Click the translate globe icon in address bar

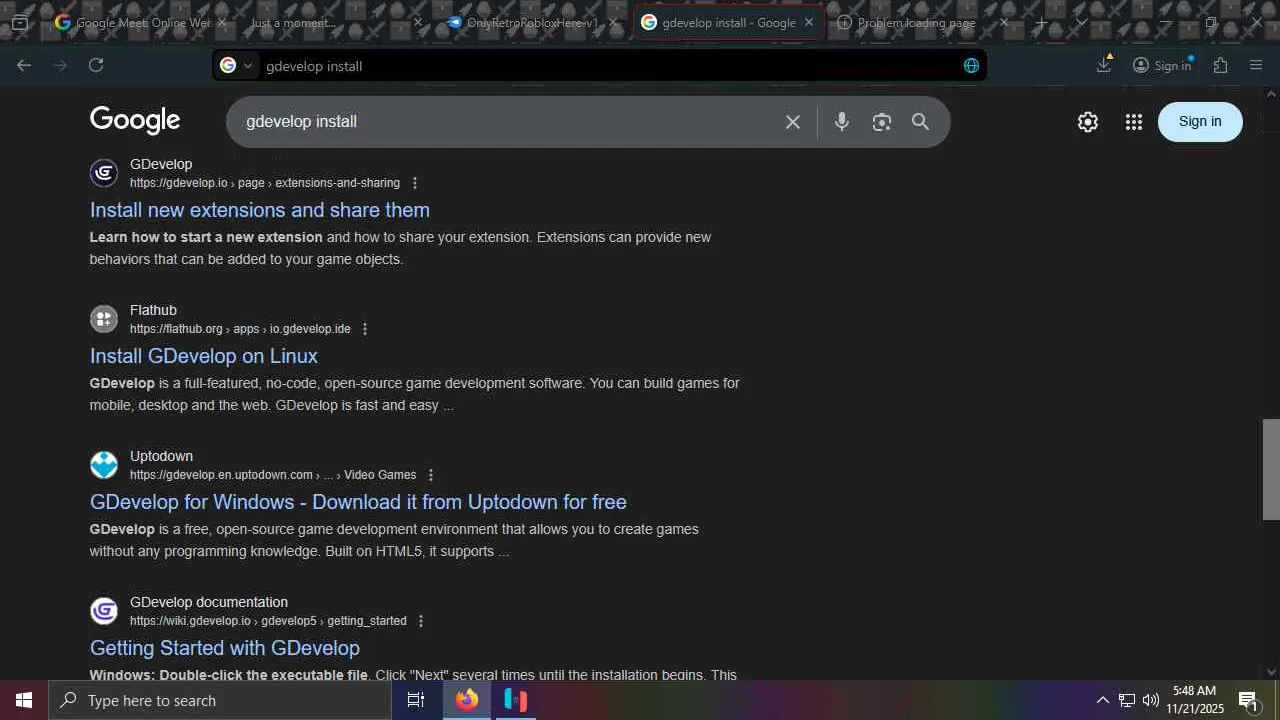click(x=971, y=65)
